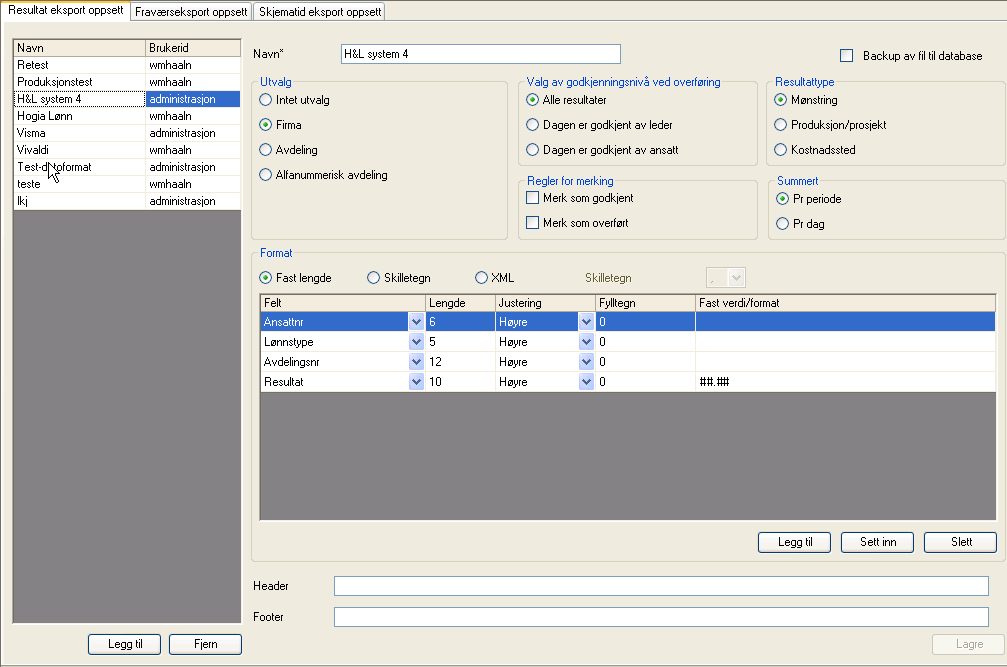Screen dimensions: 1007x667
Task: Open the Skjematid eksport oppsett tab
Action: pos(320,12)
